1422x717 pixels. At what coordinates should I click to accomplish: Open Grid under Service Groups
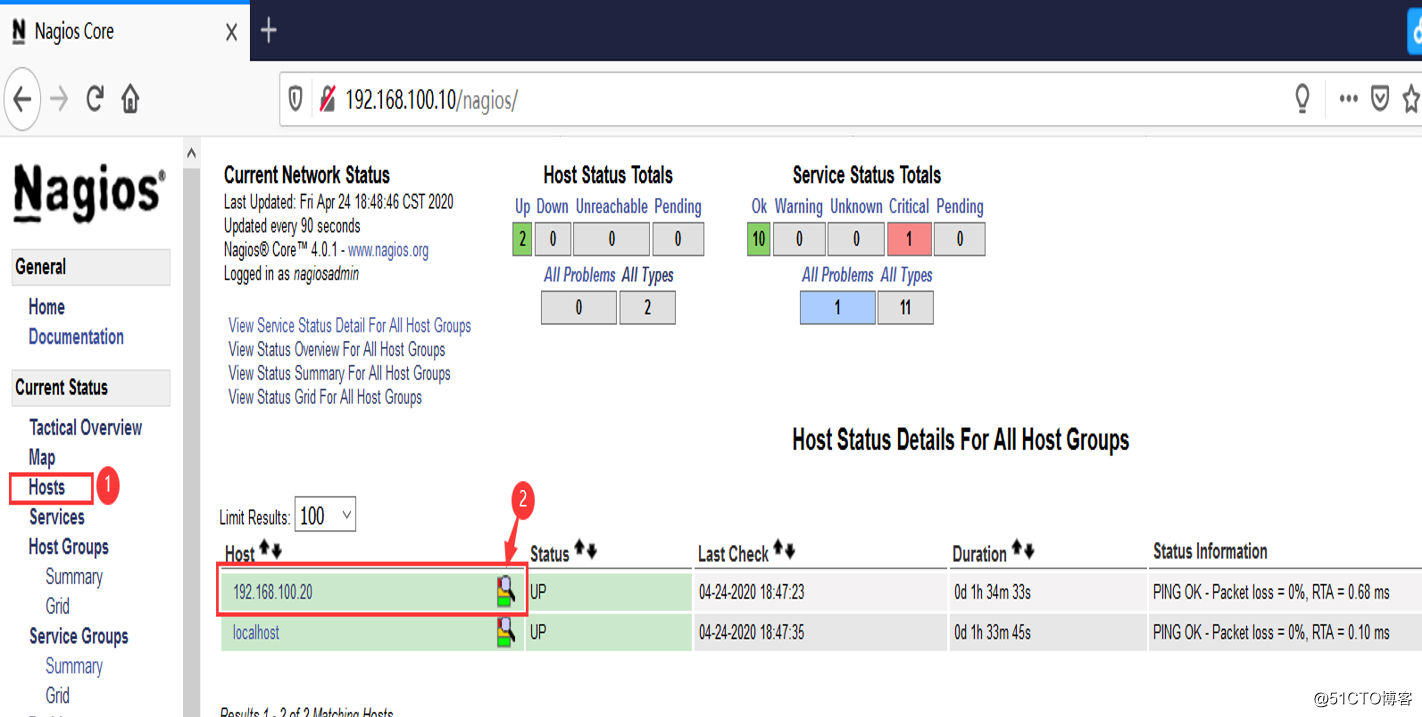tap(58, 695)
